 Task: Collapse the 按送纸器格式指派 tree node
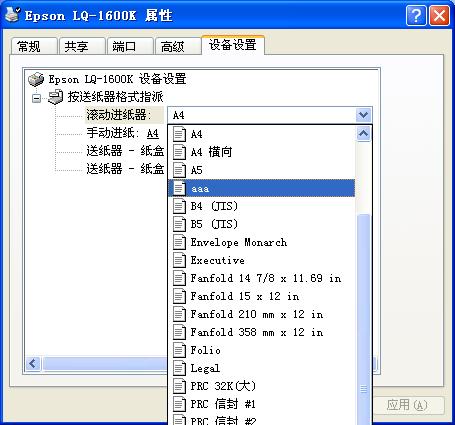coord(36,98)
